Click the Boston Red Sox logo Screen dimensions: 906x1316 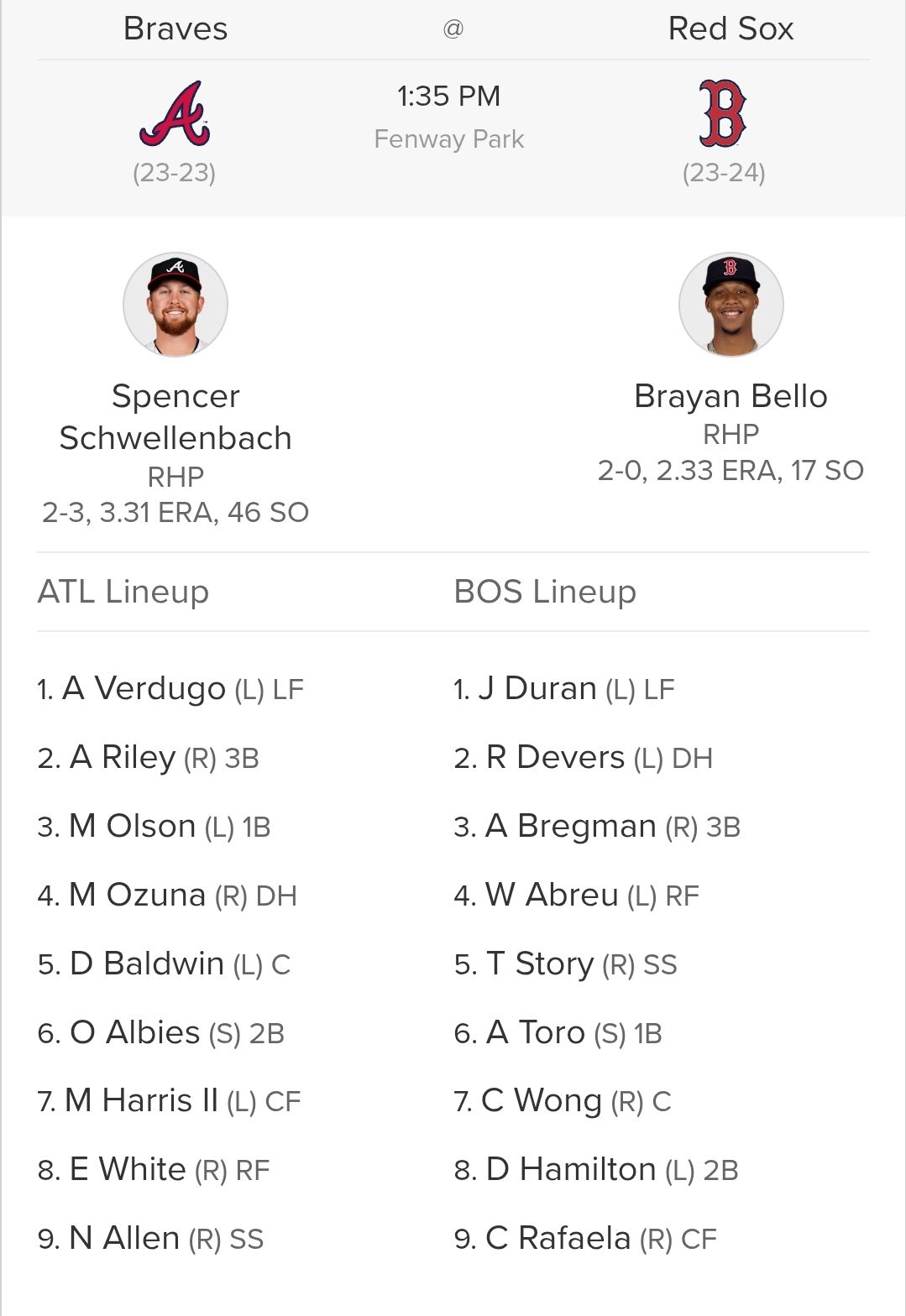723,114
